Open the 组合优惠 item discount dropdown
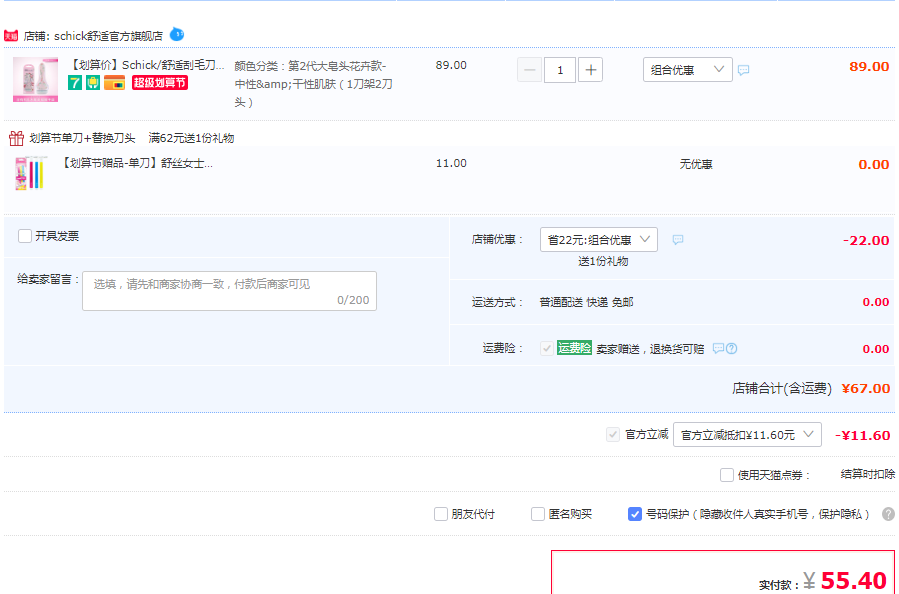This screenshot has width=899, height=594. tap(687, 70)
